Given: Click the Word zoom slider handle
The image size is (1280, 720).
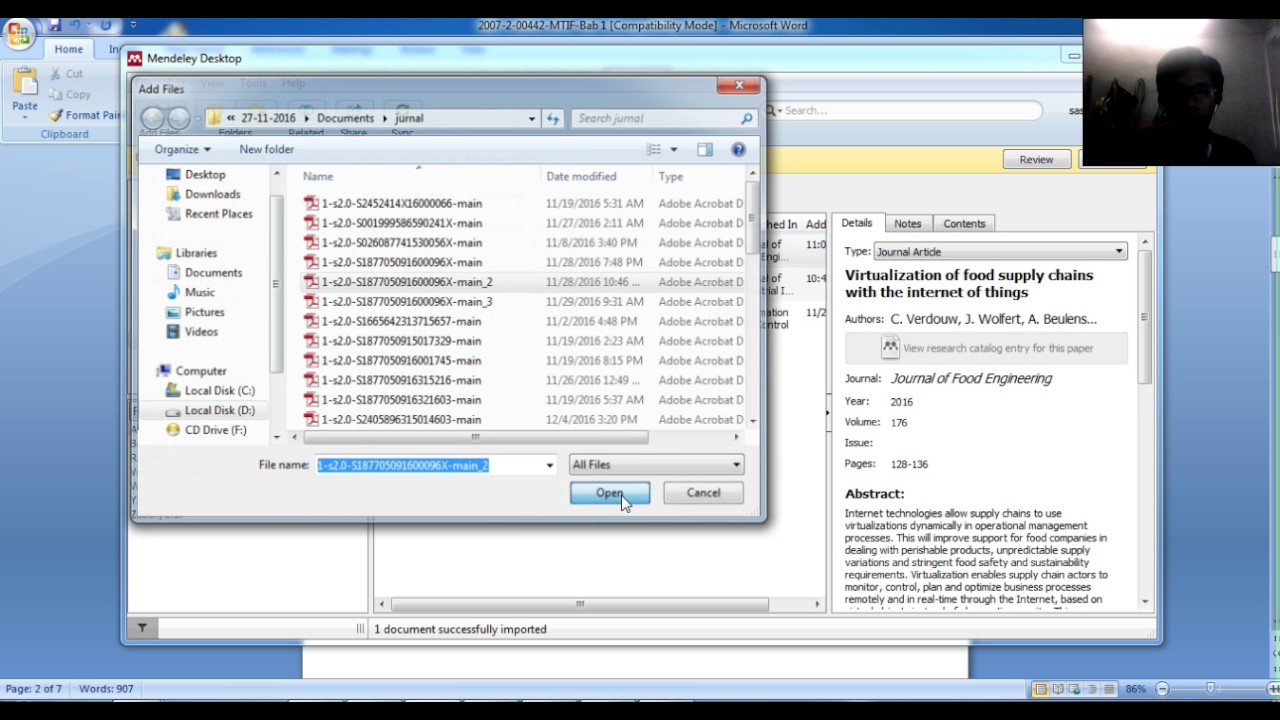Looking at the screenshot, I should pyautogui.click(x=1210, y=688).
